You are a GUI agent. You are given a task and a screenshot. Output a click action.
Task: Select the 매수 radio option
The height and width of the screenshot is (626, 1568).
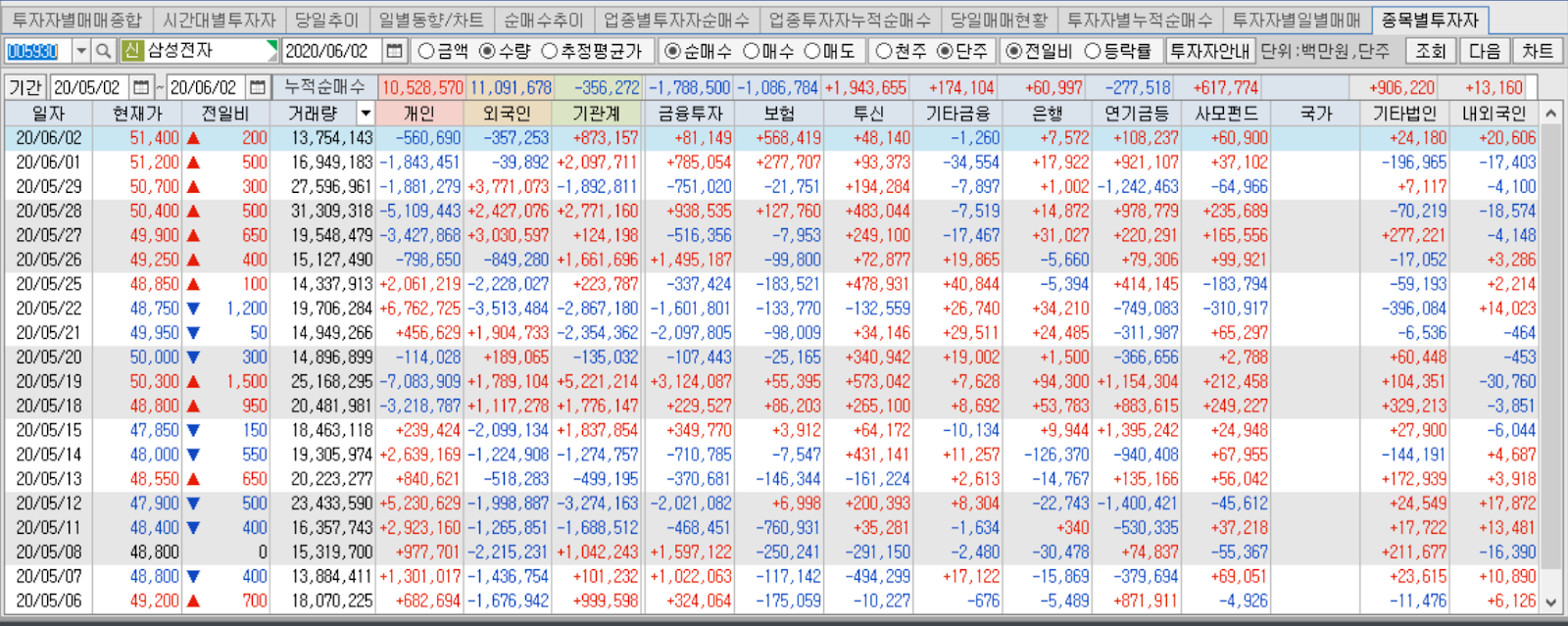click(x=752, y=51)
